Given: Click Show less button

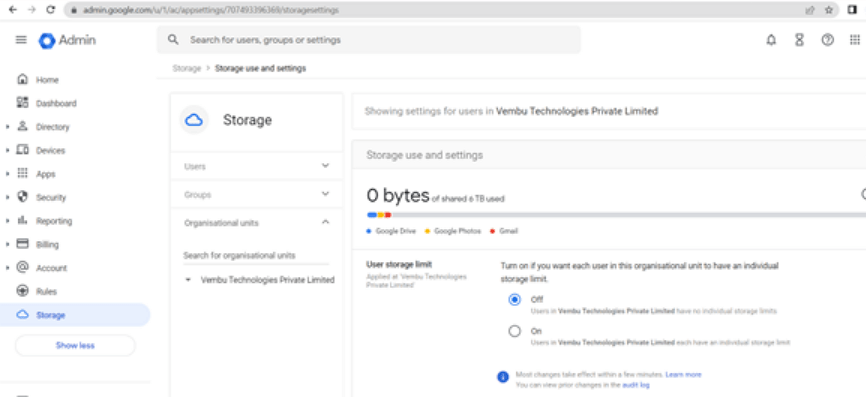Looking at the screenshot, I should [x=75, y=346].
